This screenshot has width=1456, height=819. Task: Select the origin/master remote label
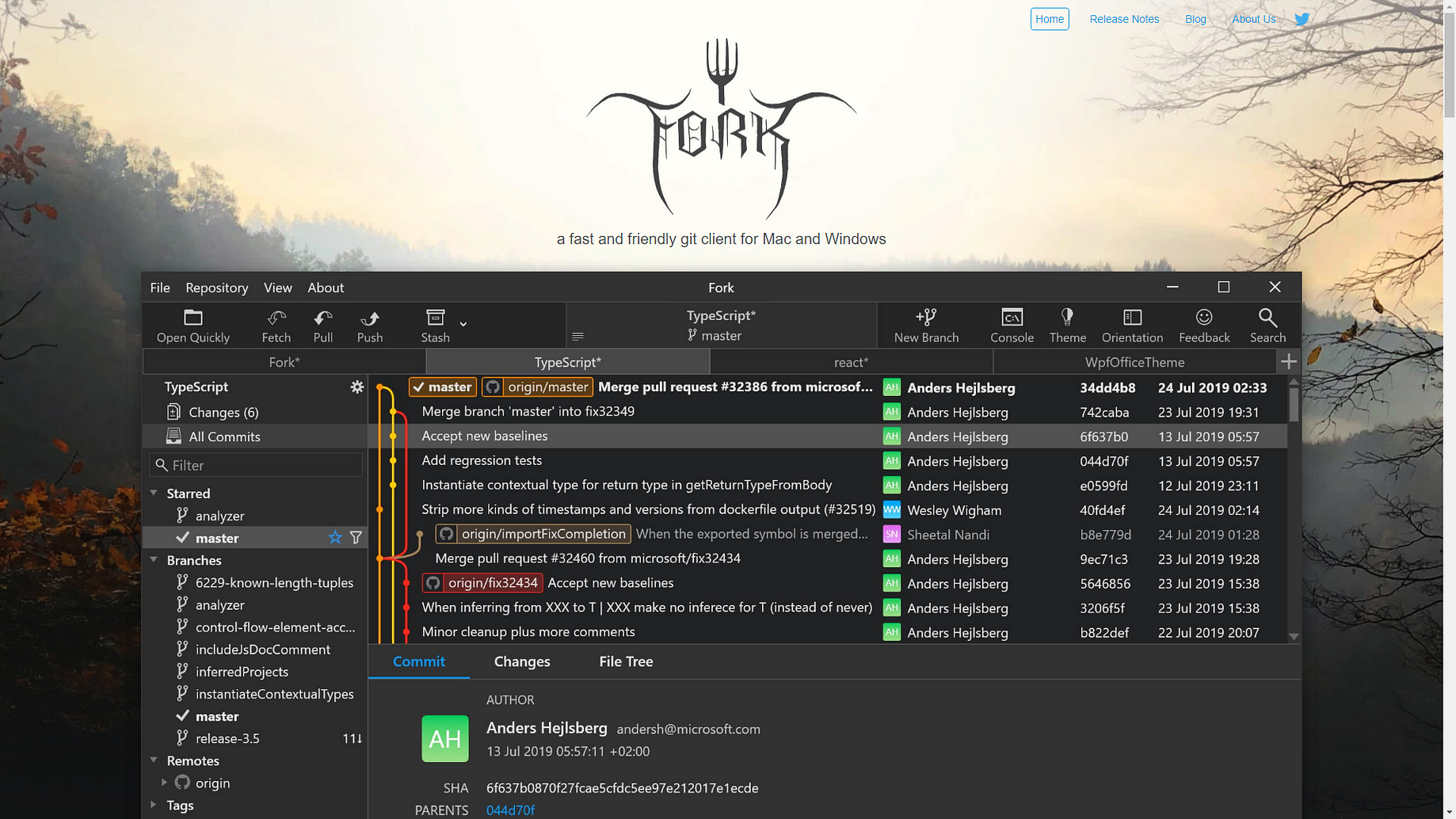(x=537, y=387)
